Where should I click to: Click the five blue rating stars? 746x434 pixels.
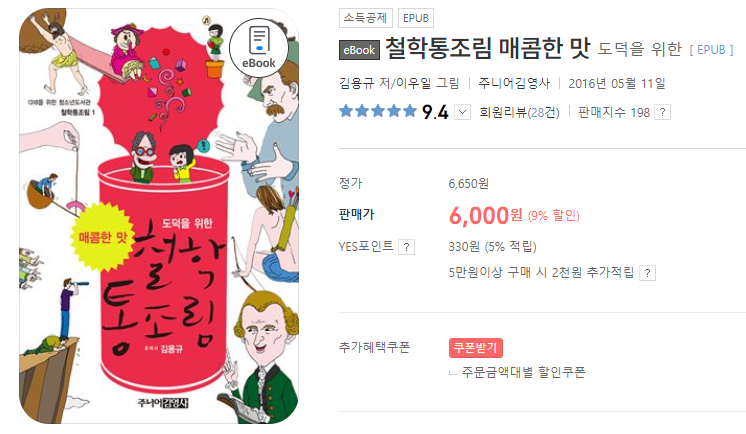pos(378,111)
